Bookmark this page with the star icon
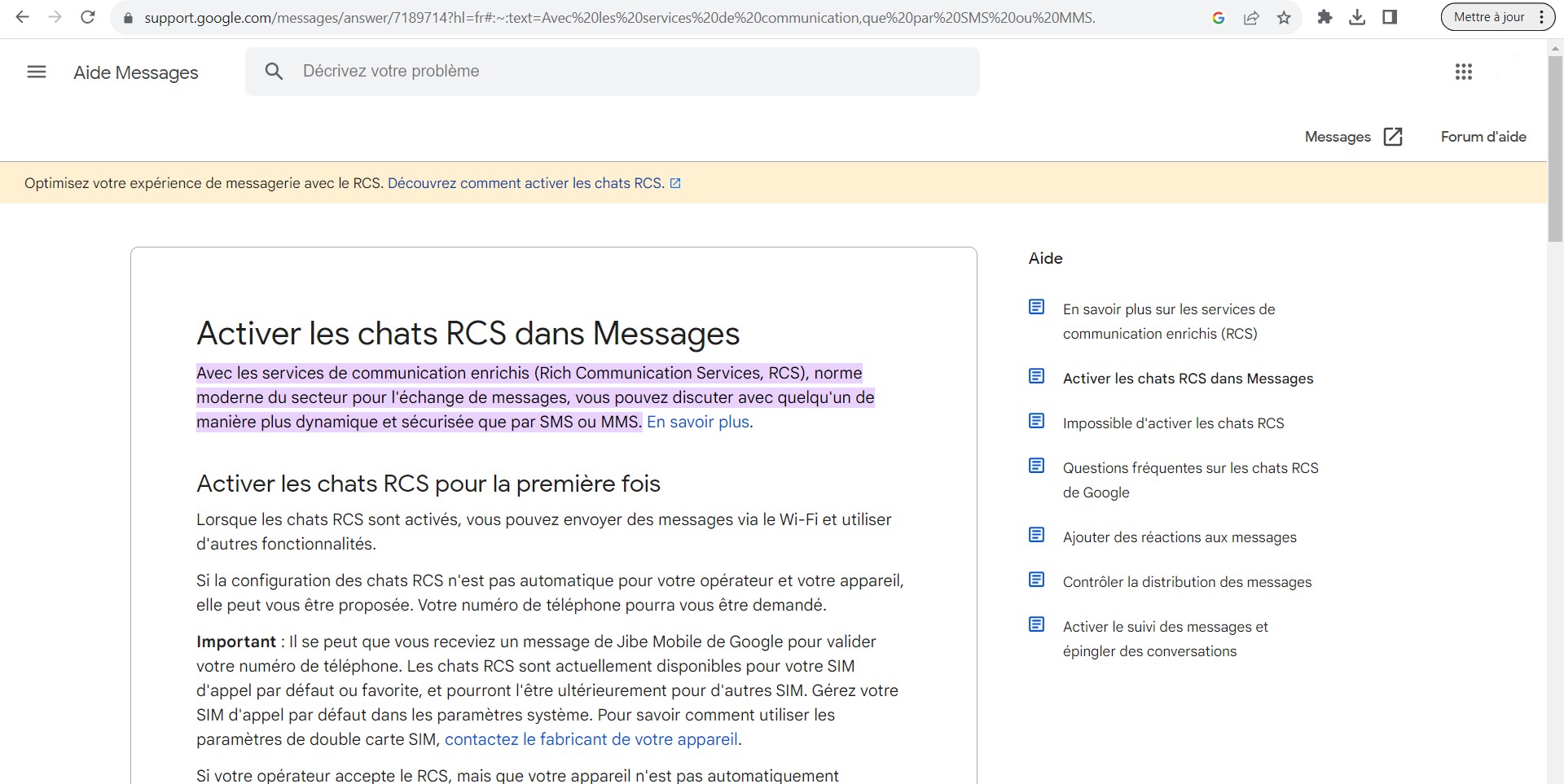The height and width of the screenshot is (784, 1564). [1284, 18]
